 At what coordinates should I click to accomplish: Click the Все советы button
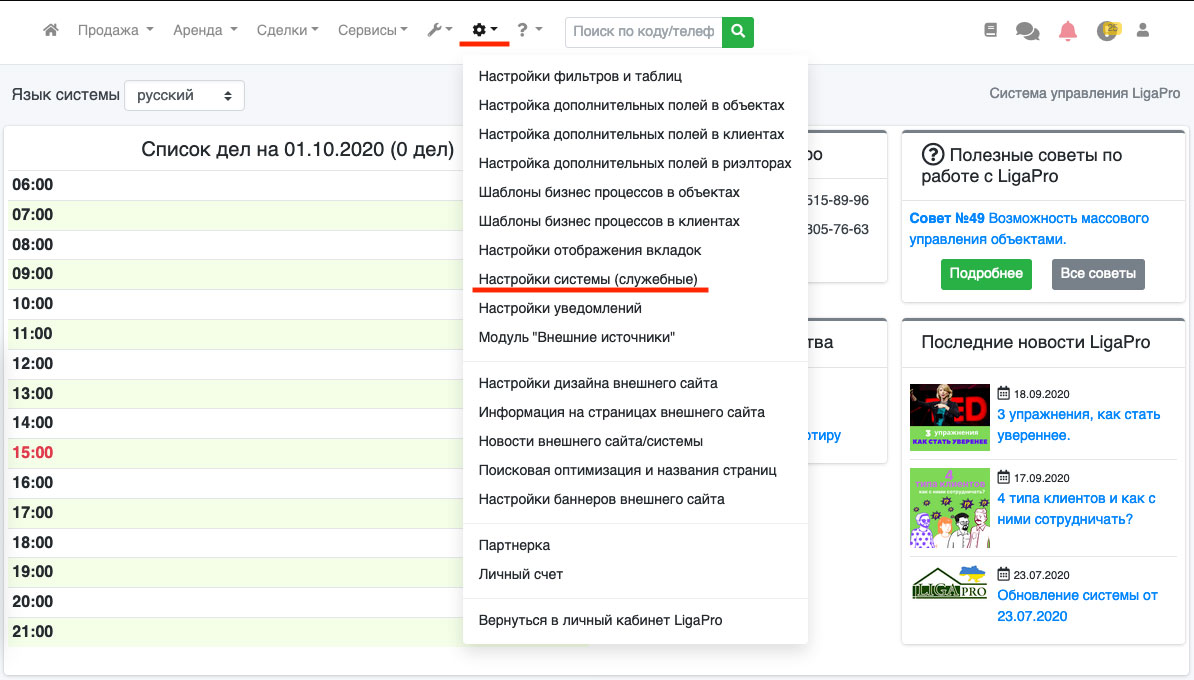click(x=1098, y=274)
